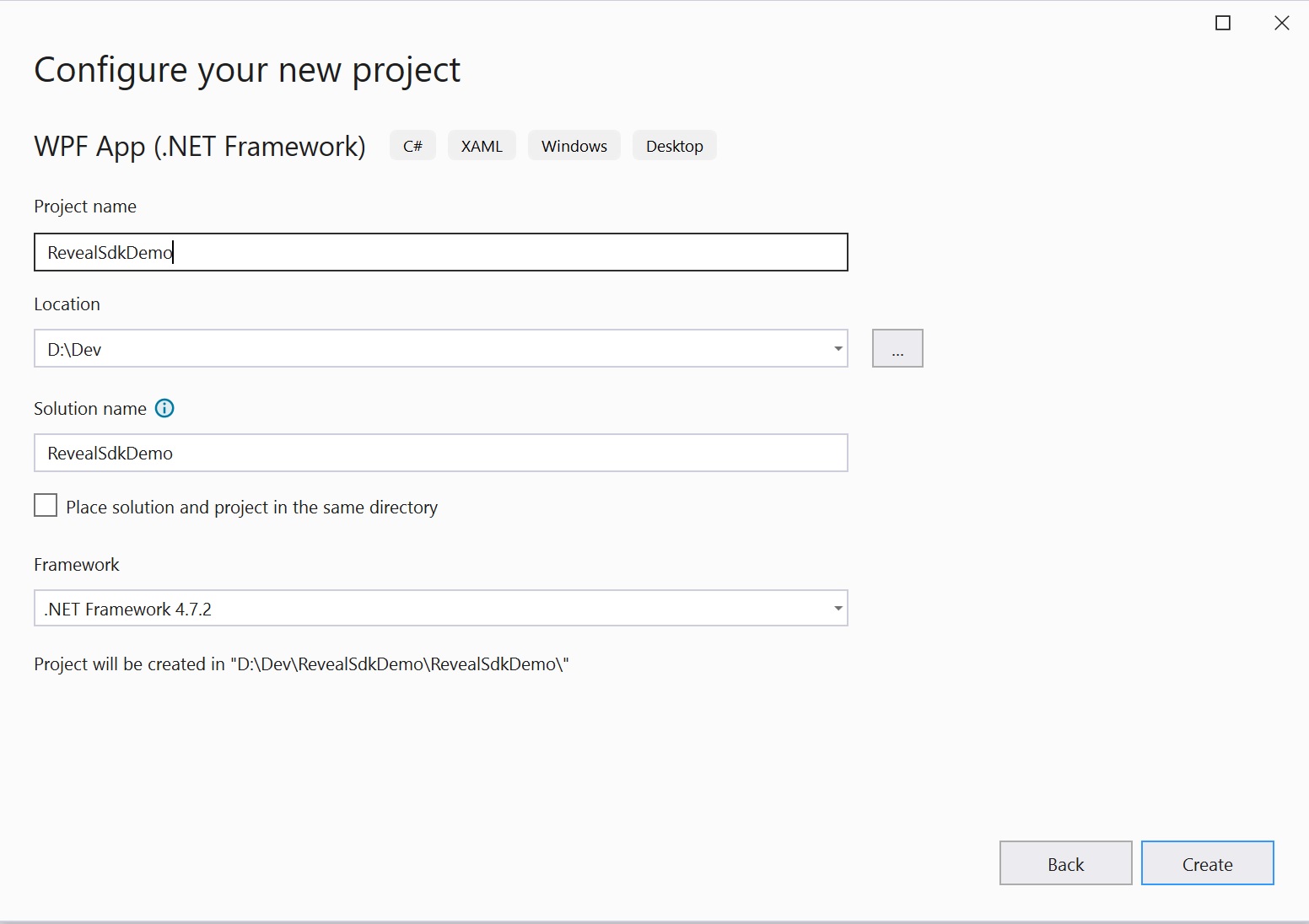This screenshot has width=1309, height=924.
Task: Expand the Location dropdown arrow
Action: pos(838,349)
